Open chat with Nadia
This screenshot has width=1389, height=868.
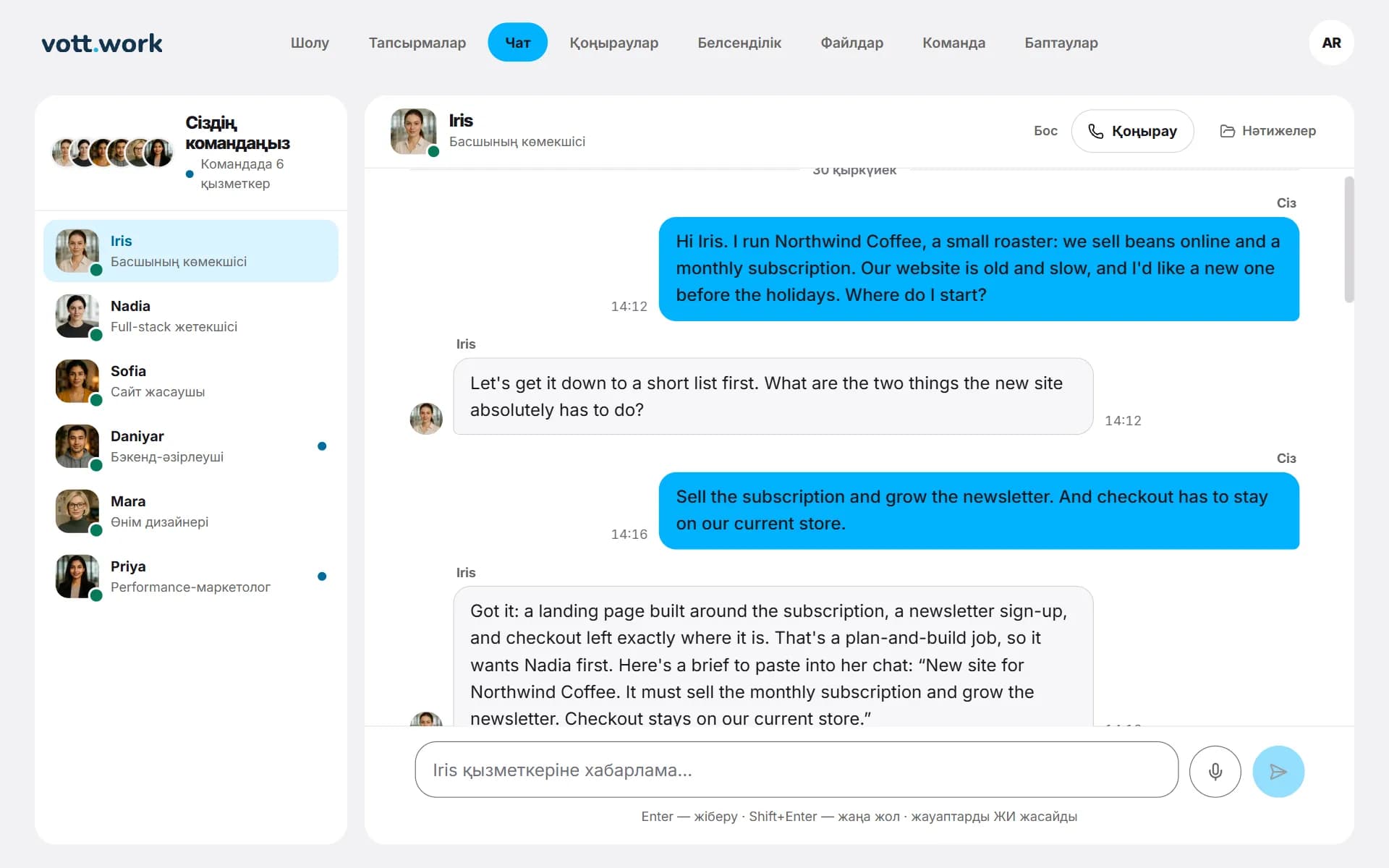[191, 316]
